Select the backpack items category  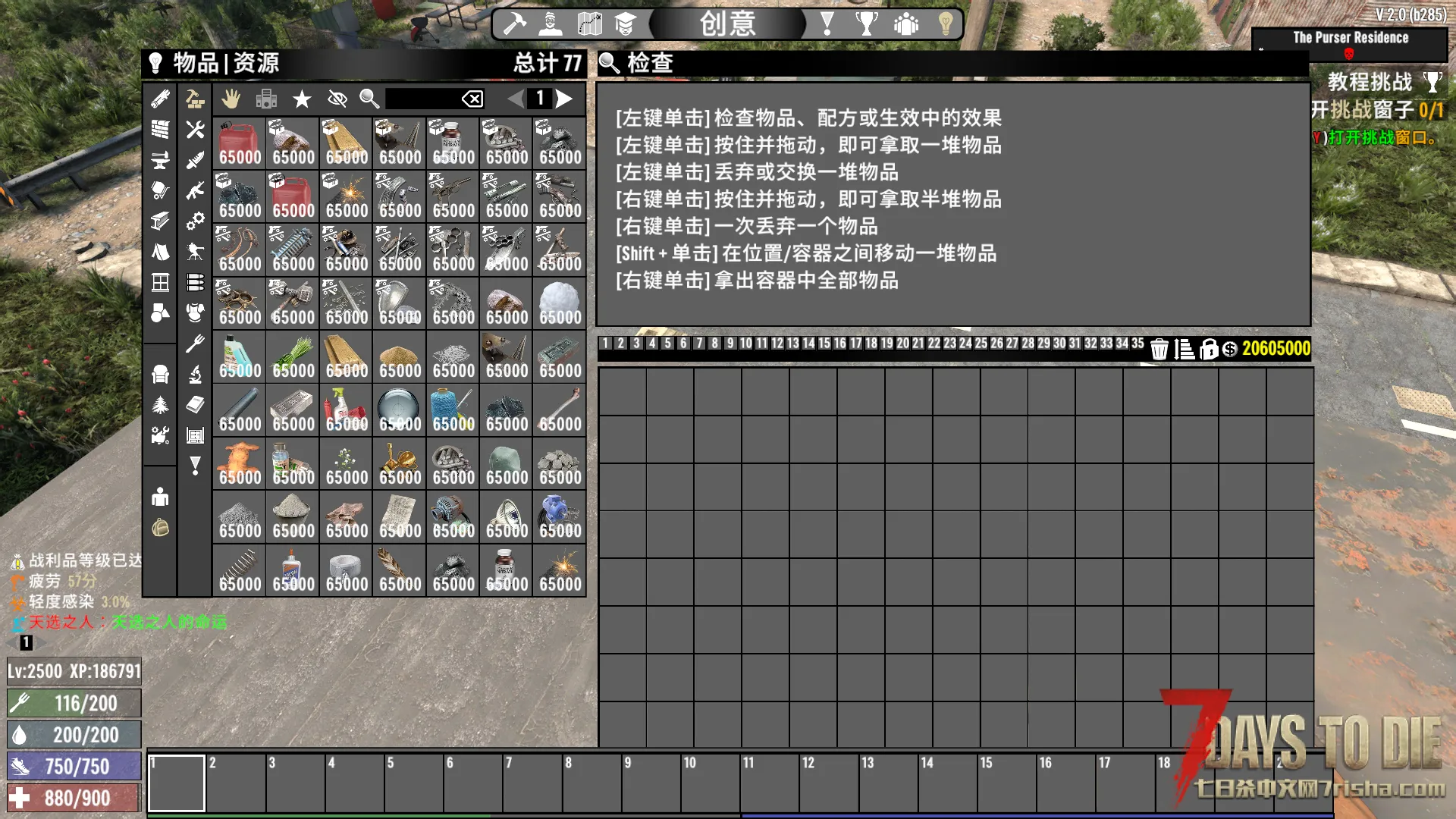pos(160,527)
